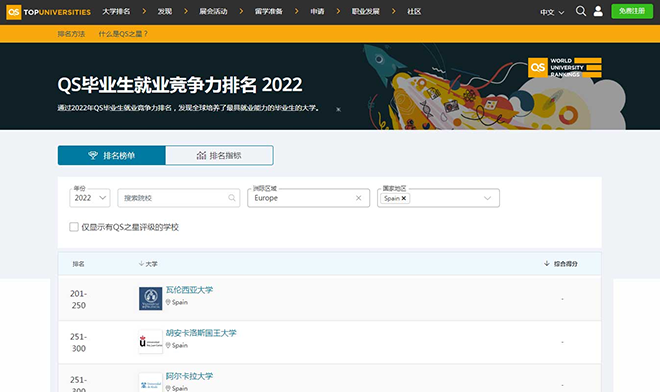Expand arrow next to 展会活动
The height and width of the screenshot is (392, 660).
pyautogui.click(x=241, y=11)
